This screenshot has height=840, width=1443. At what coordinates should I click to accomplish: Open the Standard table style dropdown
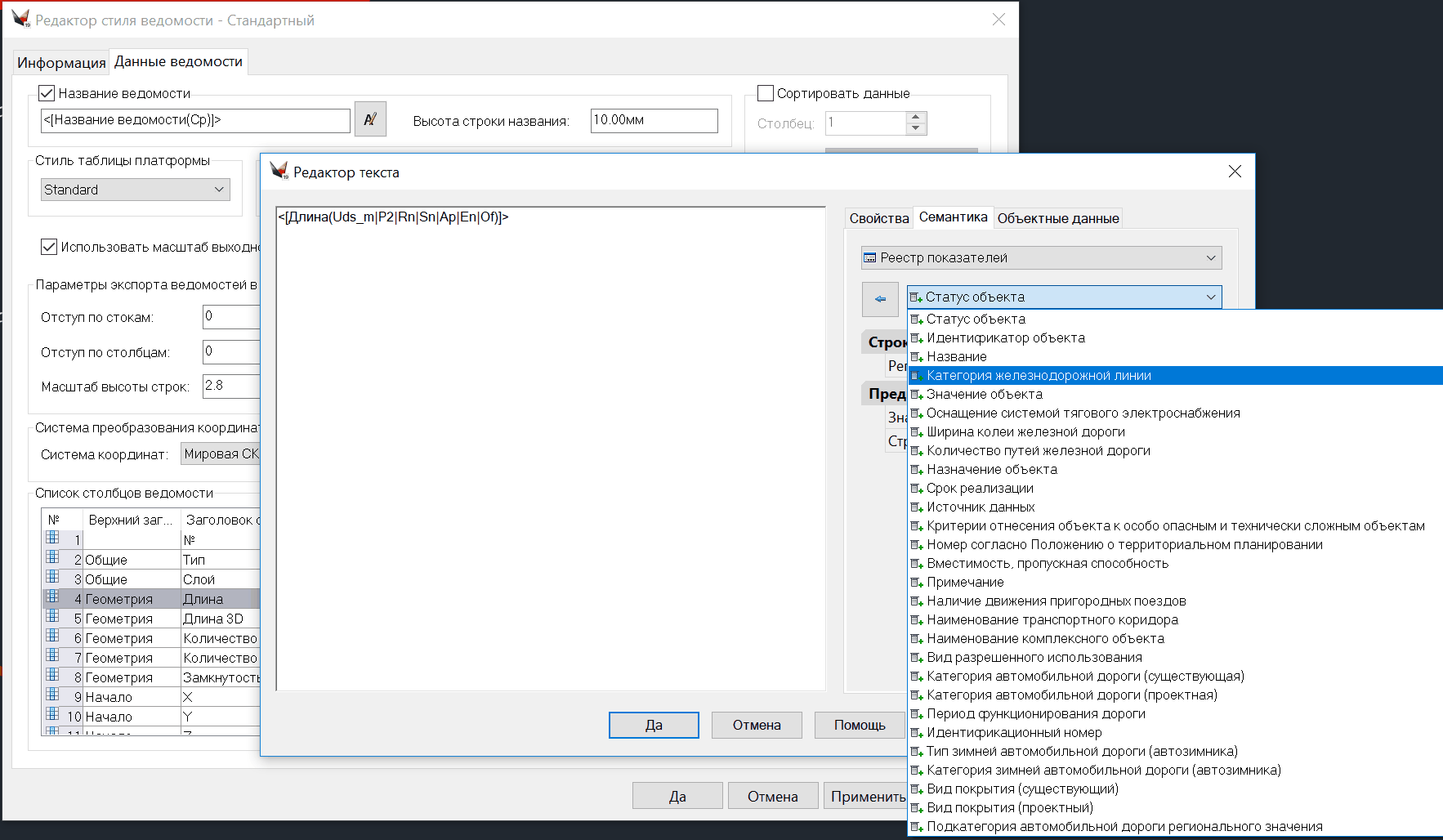coord(136,190)
